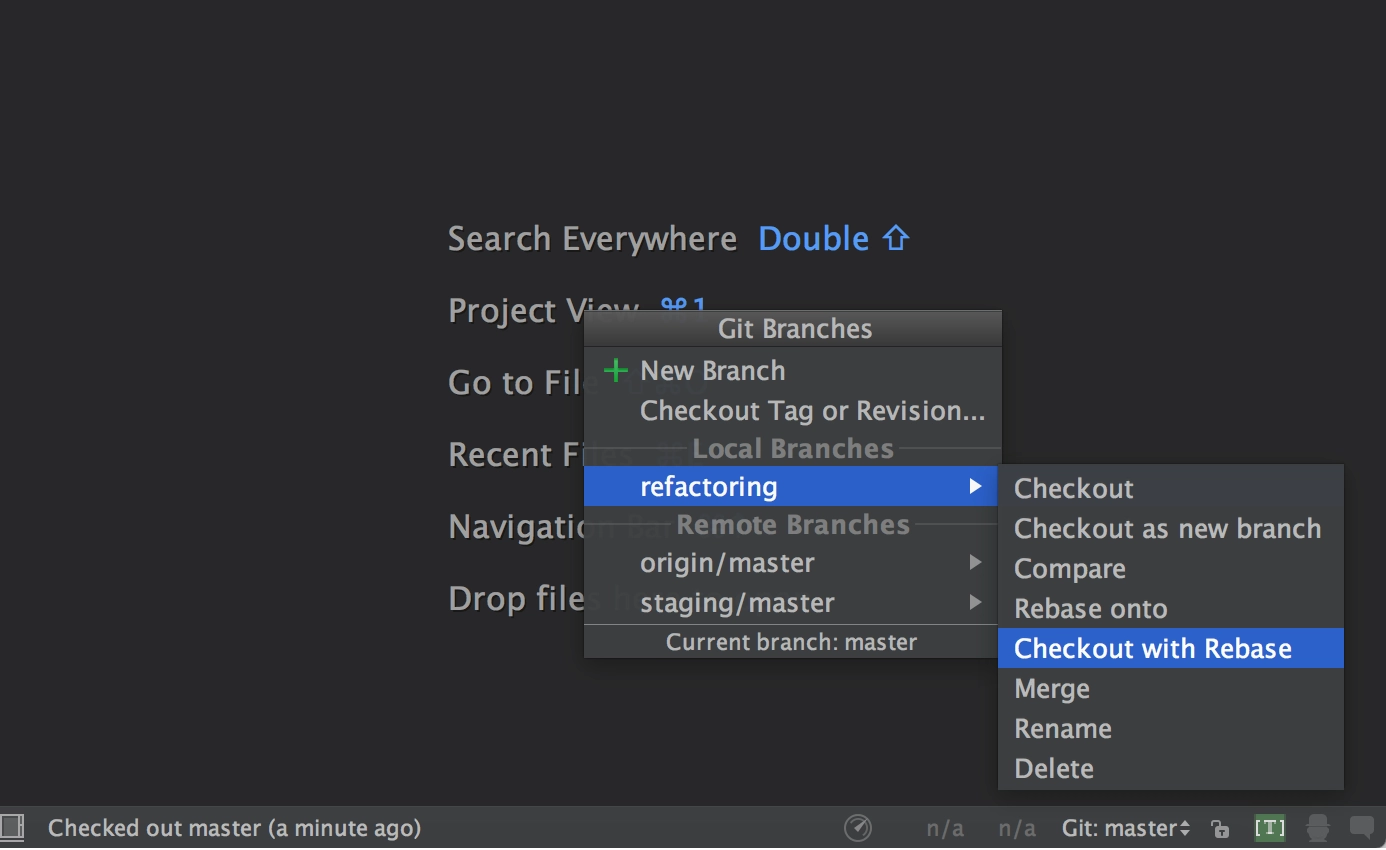
Task: Choose Checkout as new branch
Action: pyautogui.click(x=1171, y=528)
